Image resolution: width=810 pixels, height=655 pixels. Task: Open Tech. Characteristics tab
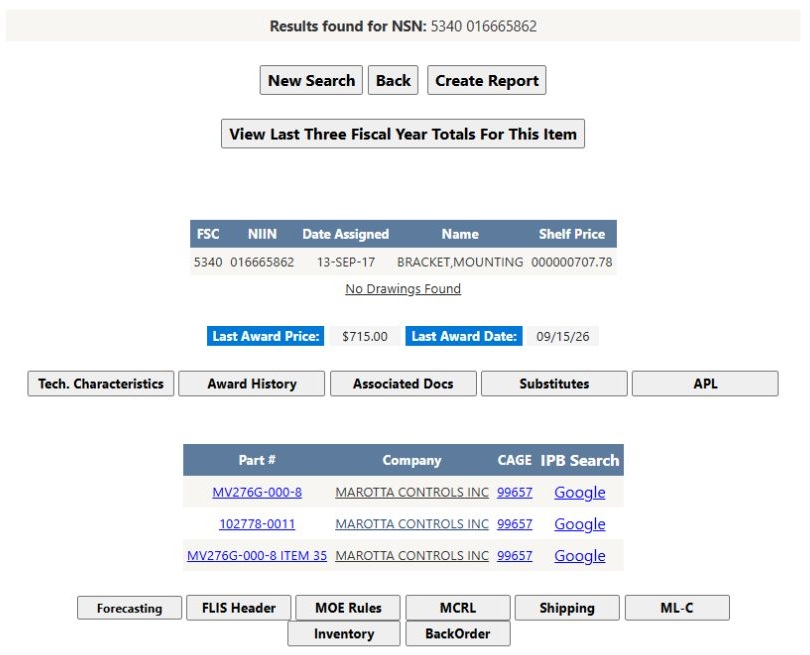tap(101, 383)
